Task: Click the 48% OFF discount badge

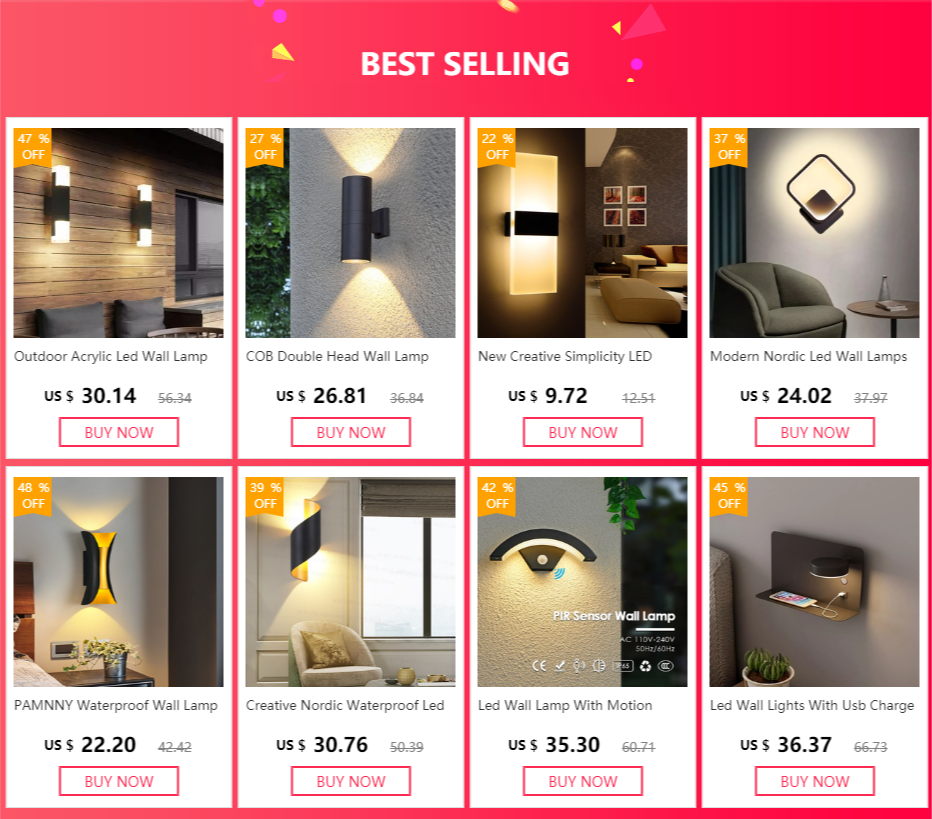Action: (33, 496)
